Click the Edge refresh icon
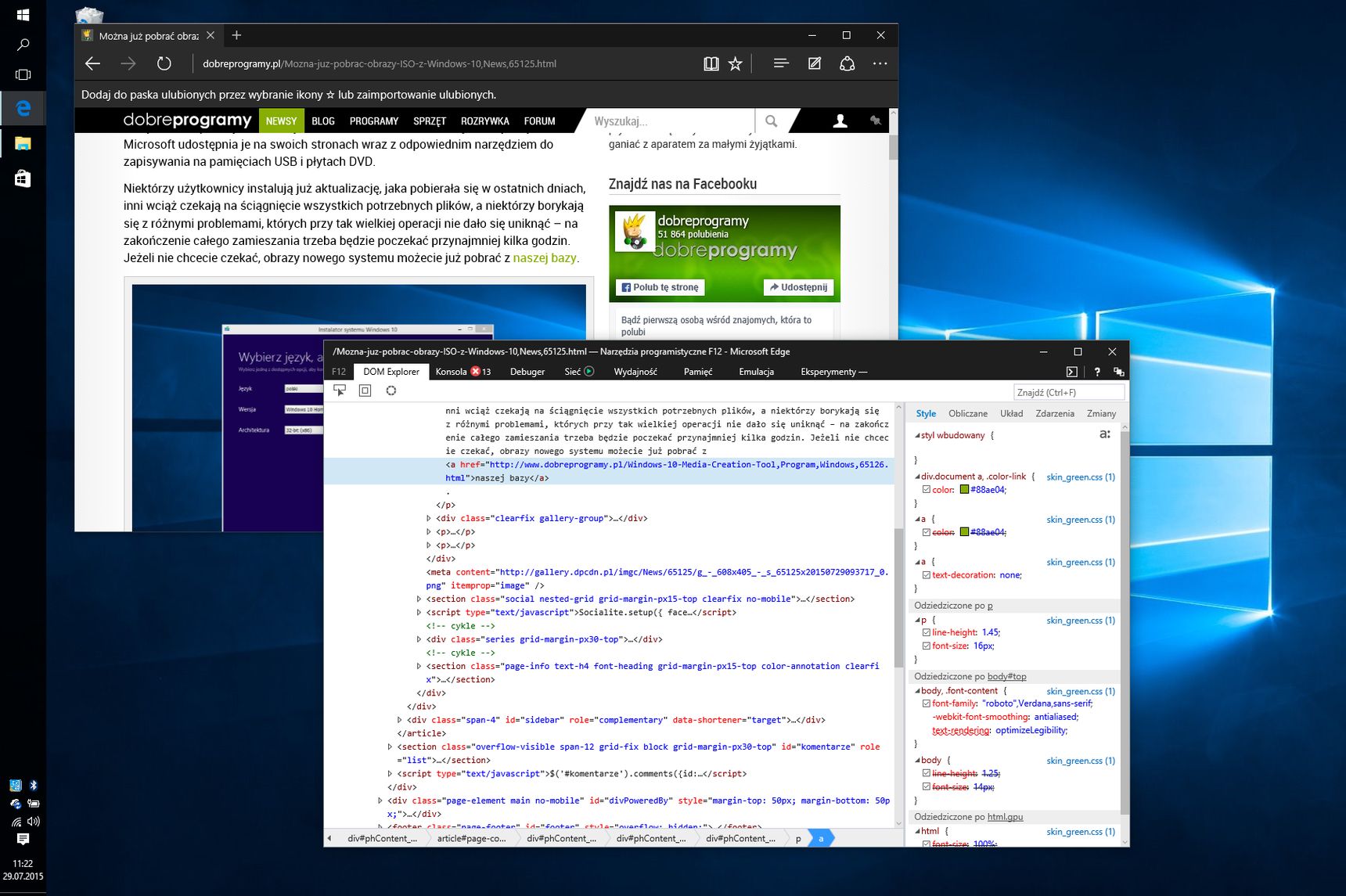The height and width of the screenshot is (896, 1346). pyautogui.click(x=164, y=64)
